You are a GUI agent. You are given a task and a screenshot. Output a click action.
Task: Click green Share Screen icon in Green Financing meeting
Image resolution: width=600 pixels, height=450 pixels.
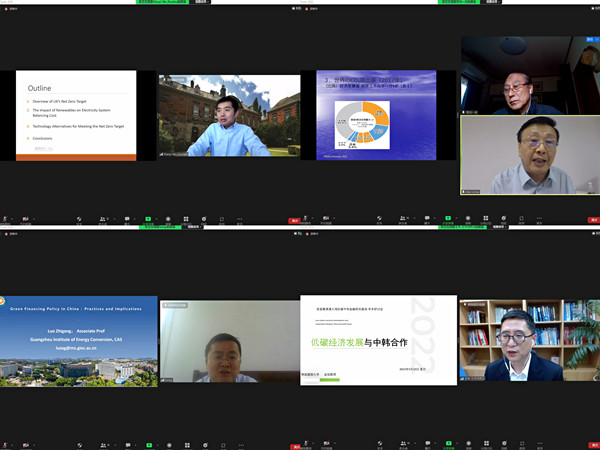(x=148, y=442)
